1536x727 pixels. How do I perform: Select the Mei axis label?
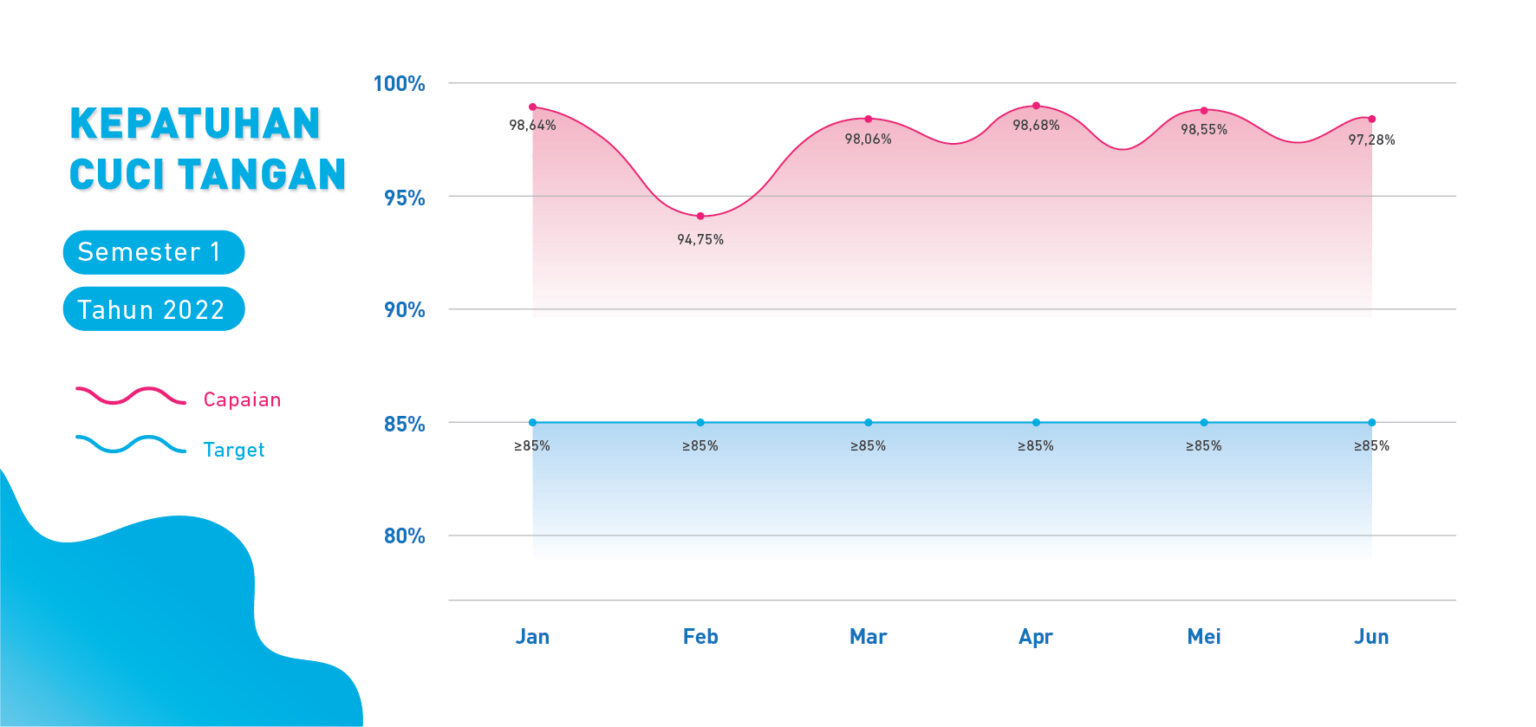coord(1204,637)
